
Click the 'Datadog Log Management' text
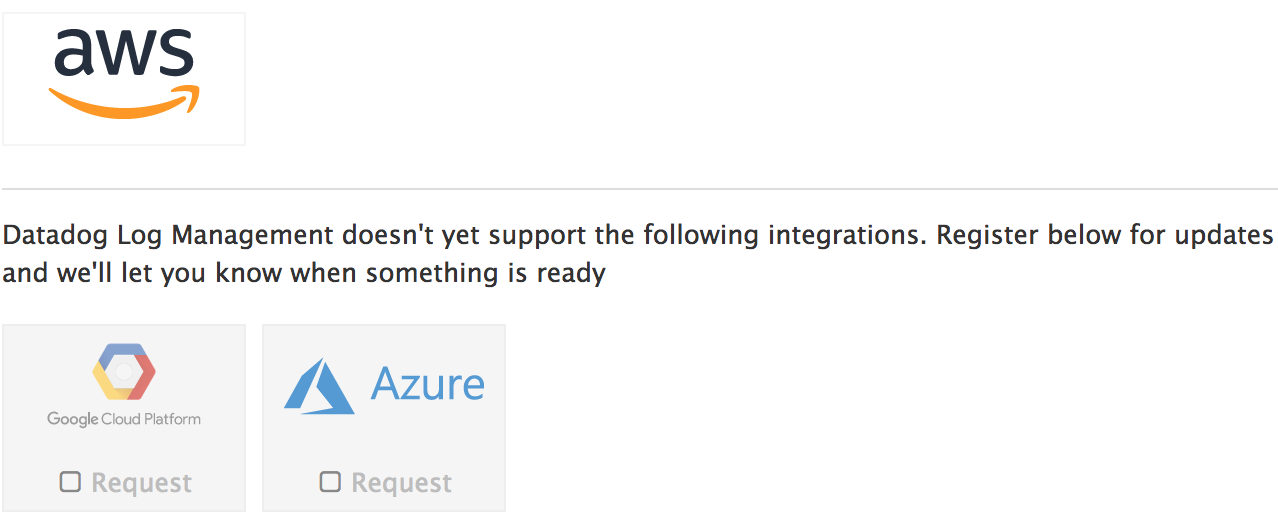[x=168, y=236]
